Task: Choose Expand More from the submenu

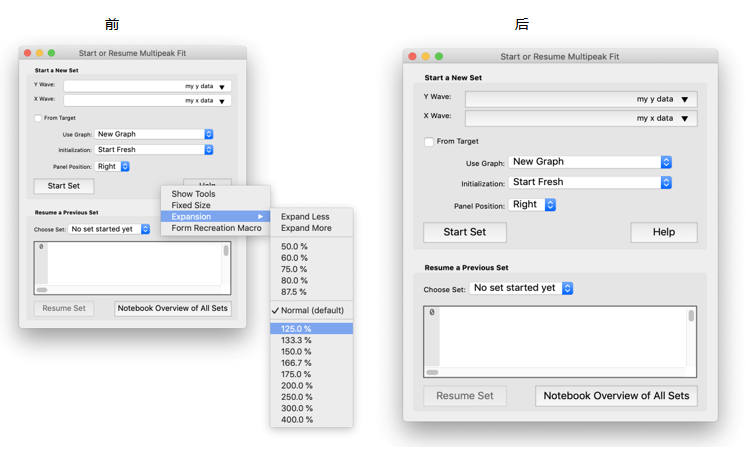Action: [x=305, y=228]
